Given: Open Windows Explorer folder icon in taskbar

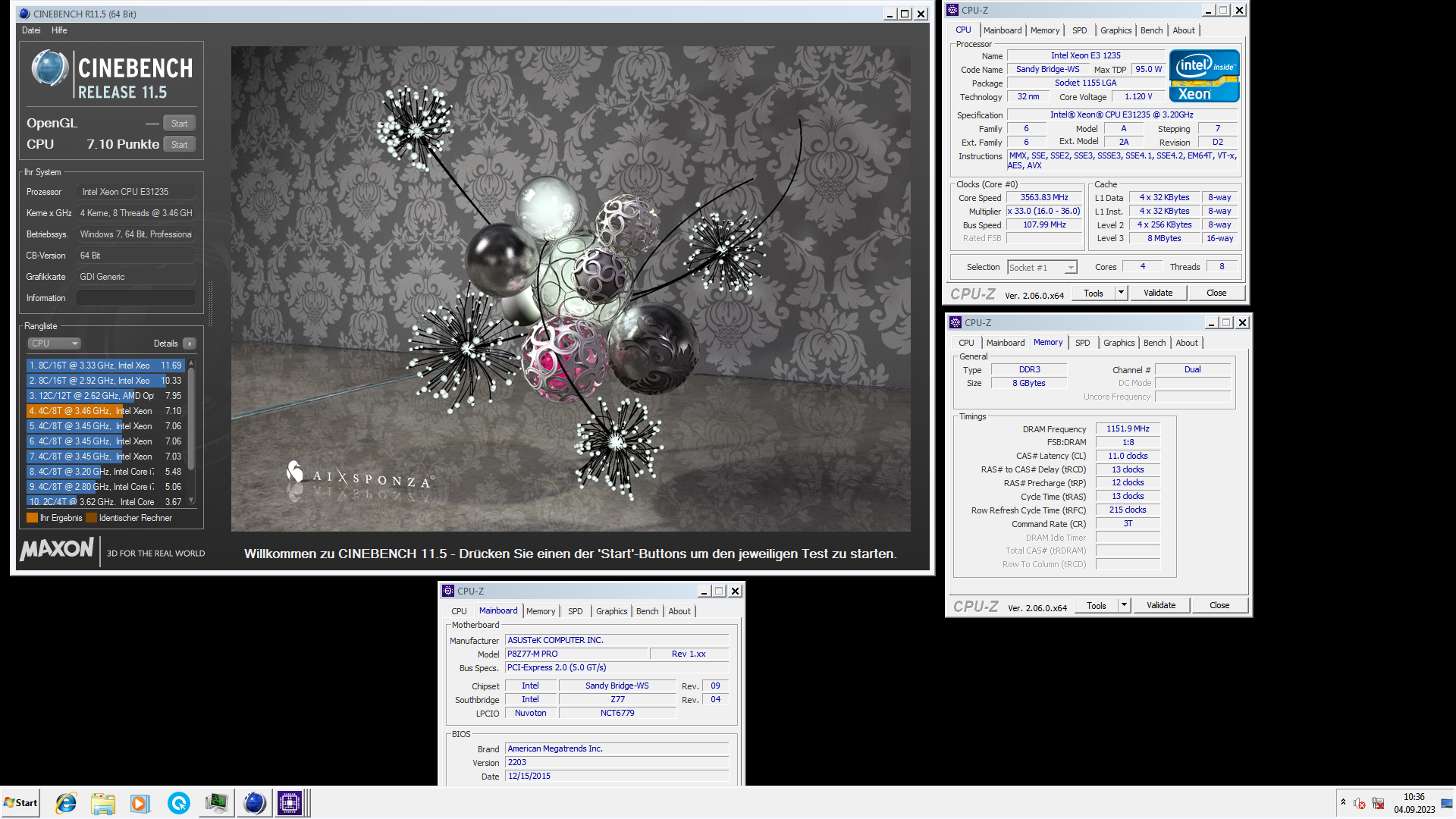Looking at the screenshot, I should 103,803.
